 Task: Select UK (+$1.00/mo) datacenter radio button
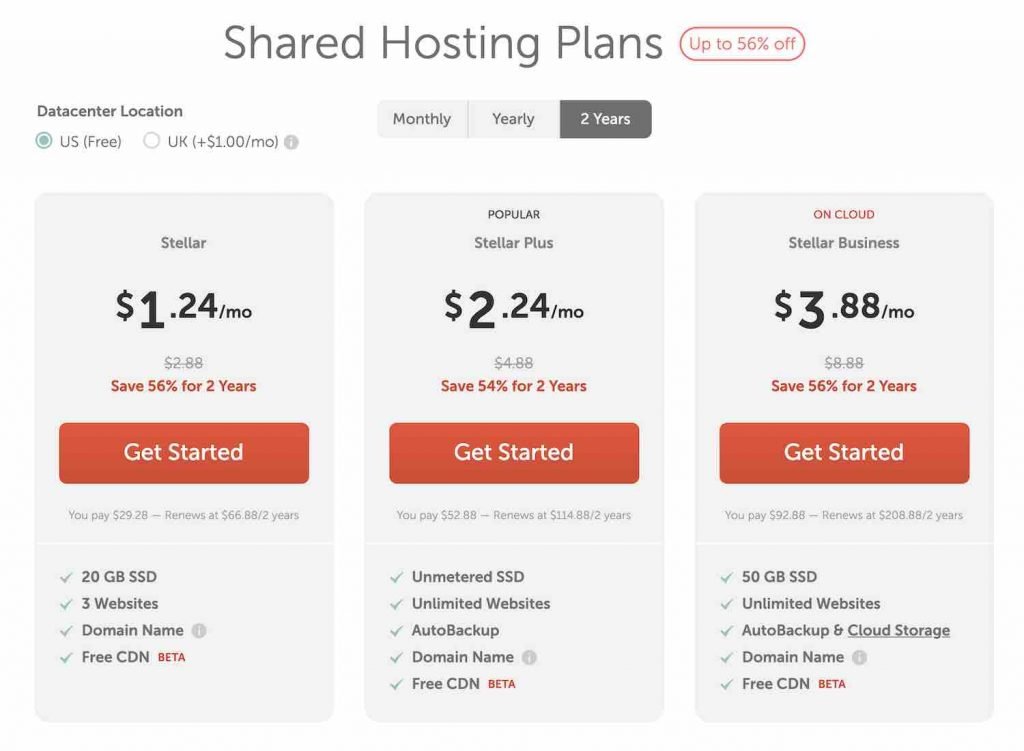(x=152, y=140)
